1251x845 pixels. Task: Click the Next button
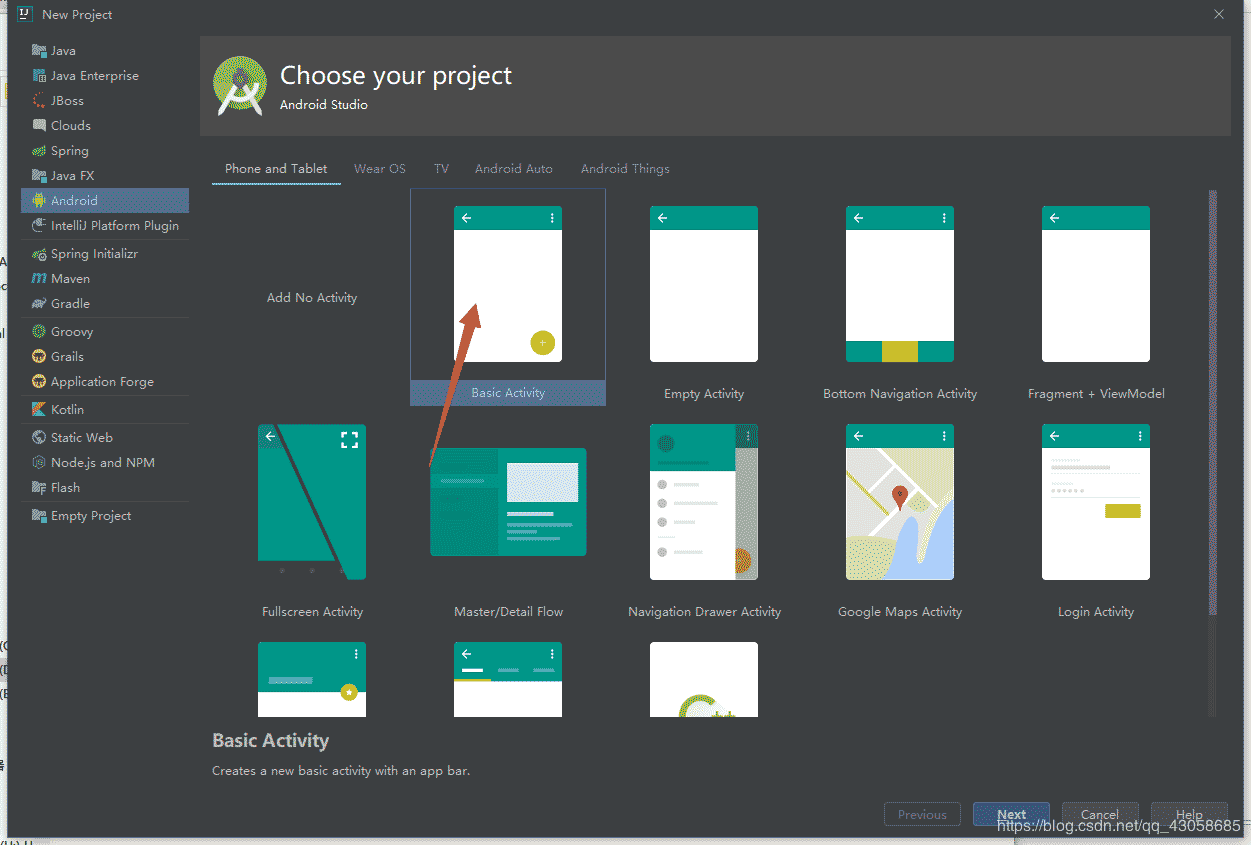tap(1011, 814)
